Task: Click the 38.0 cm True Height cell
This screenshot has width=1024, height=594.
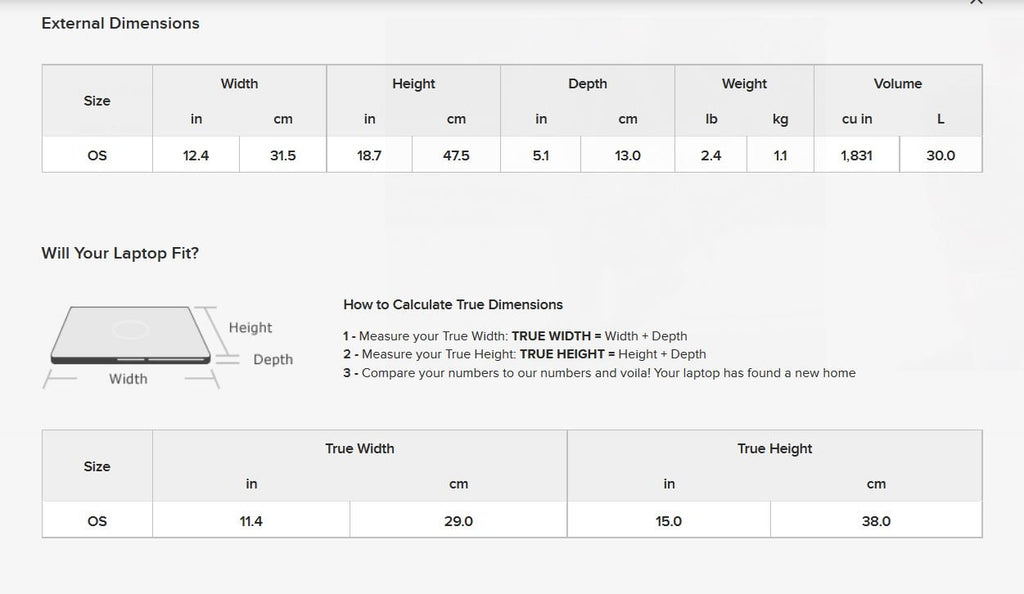Action: click(876, 521)
